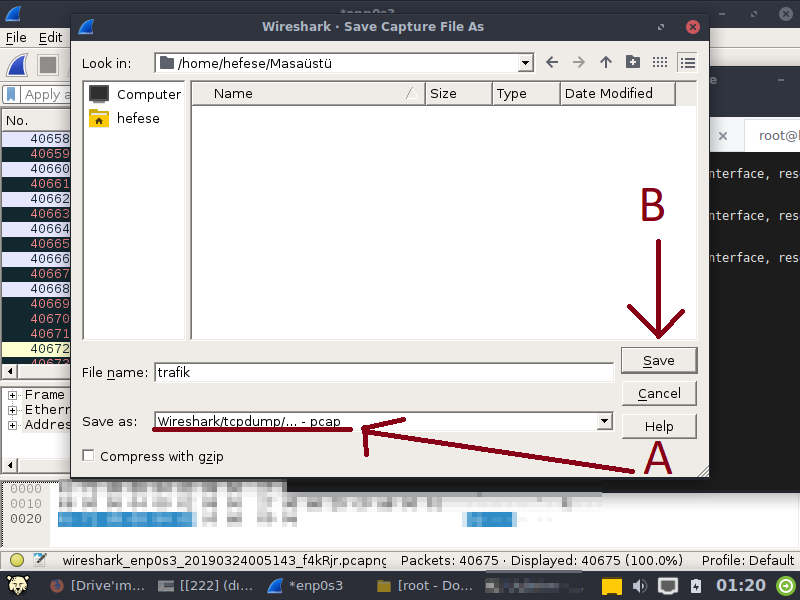This screenshot has height=600, width=800.
Task: Click the Help button
Action: point(659,426)
